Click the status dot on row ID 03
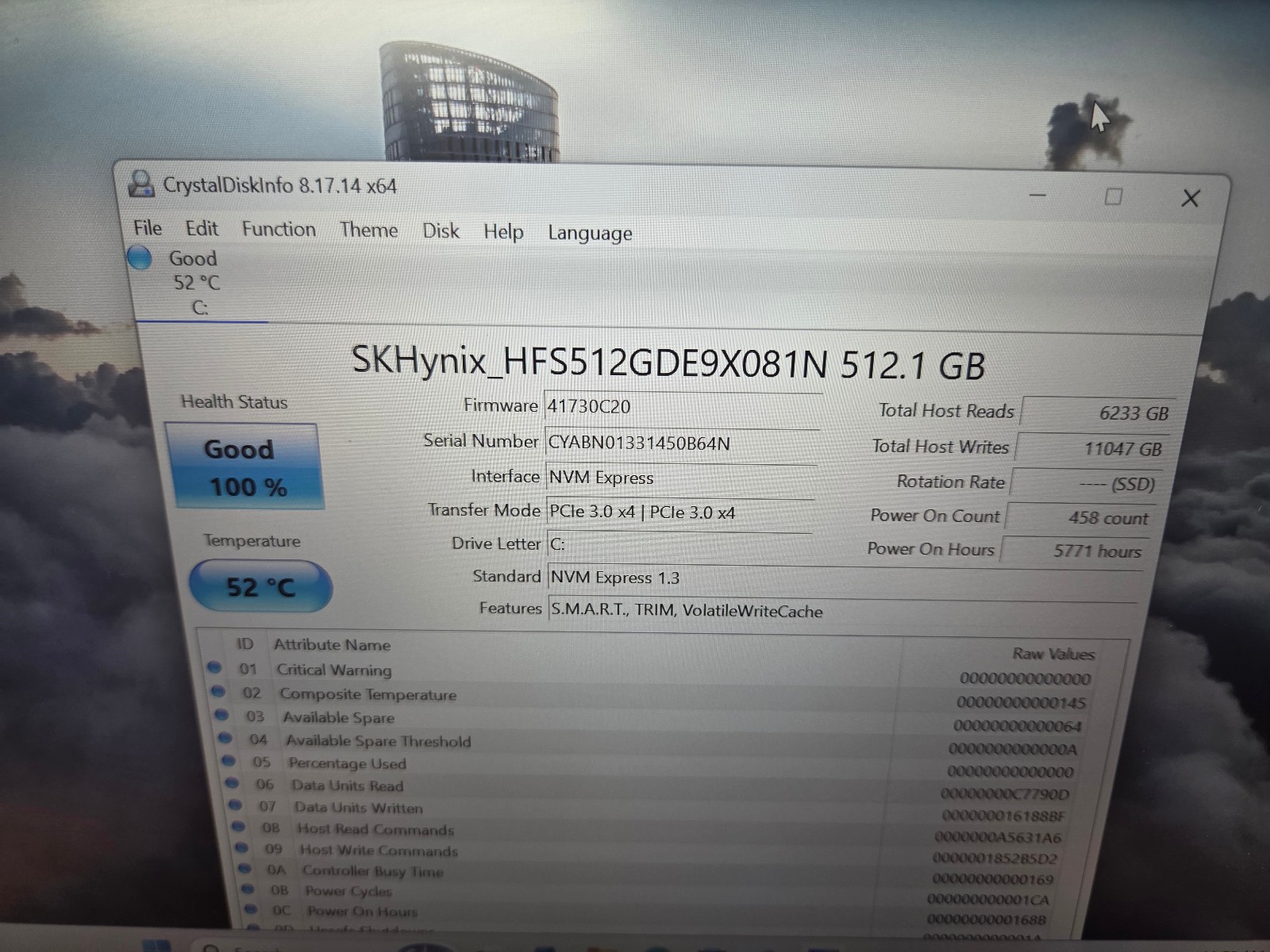 [x=221, y=716]
